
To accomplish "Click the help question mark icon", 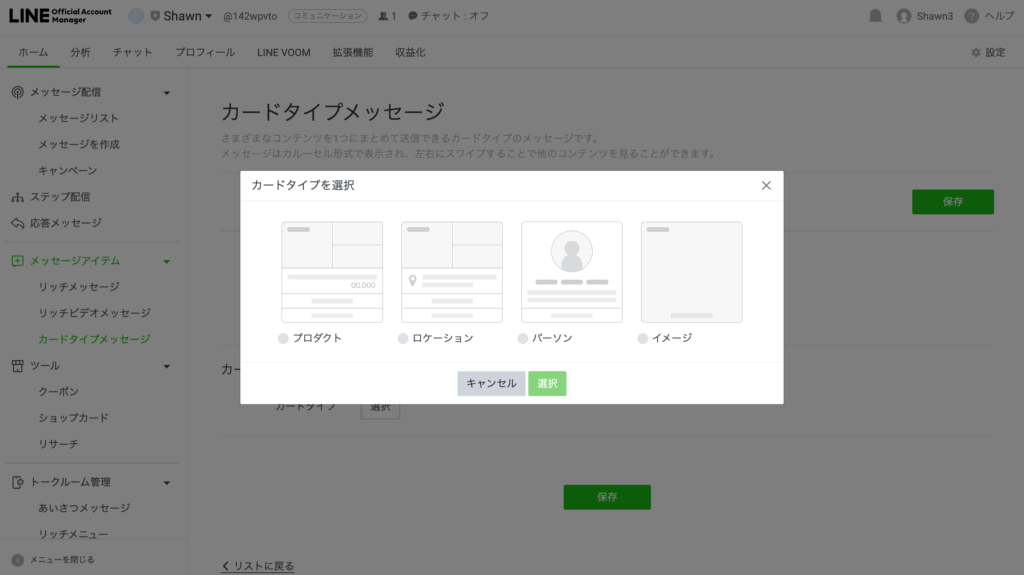I will (x=971, y=16).
